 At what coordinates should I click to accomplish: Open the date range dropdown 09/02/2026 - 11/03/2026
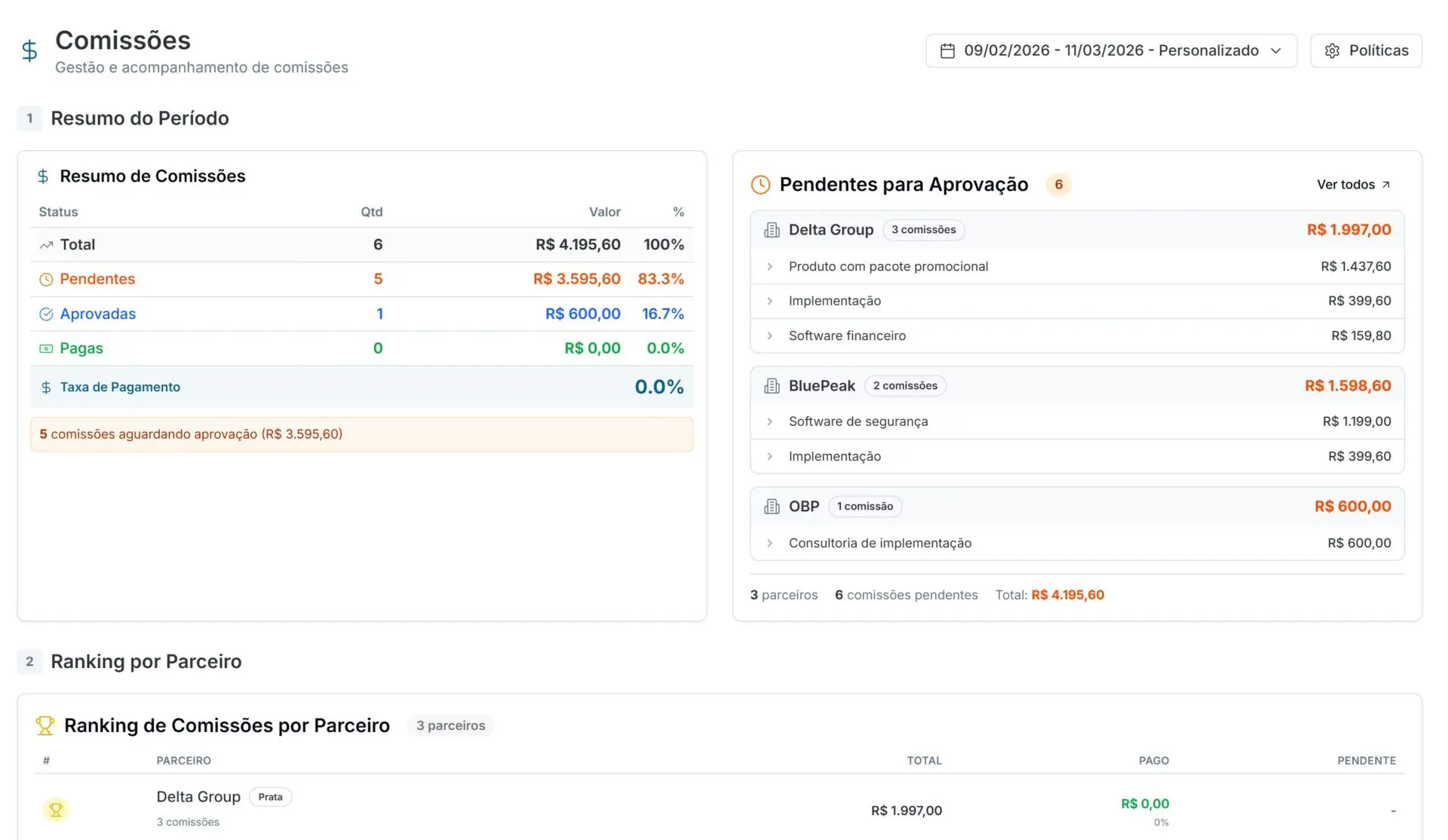click(1111, 51)
